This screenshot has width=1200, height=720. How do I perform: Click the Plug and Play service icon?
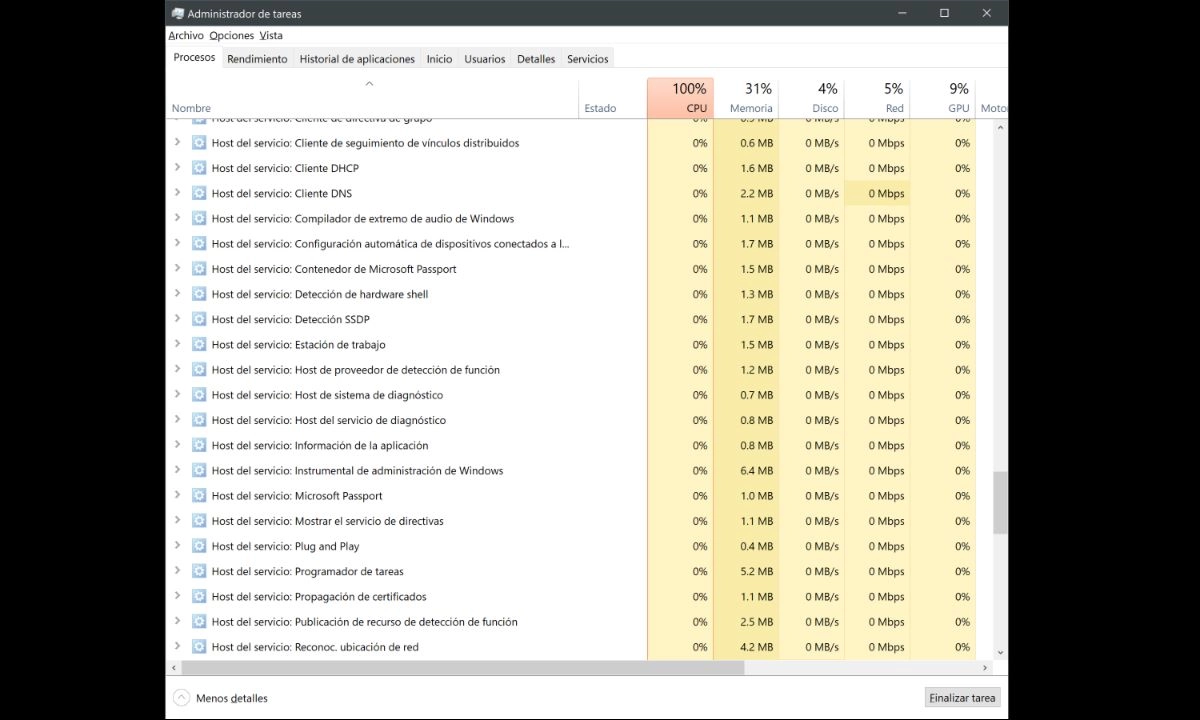[x=199, y=546]
